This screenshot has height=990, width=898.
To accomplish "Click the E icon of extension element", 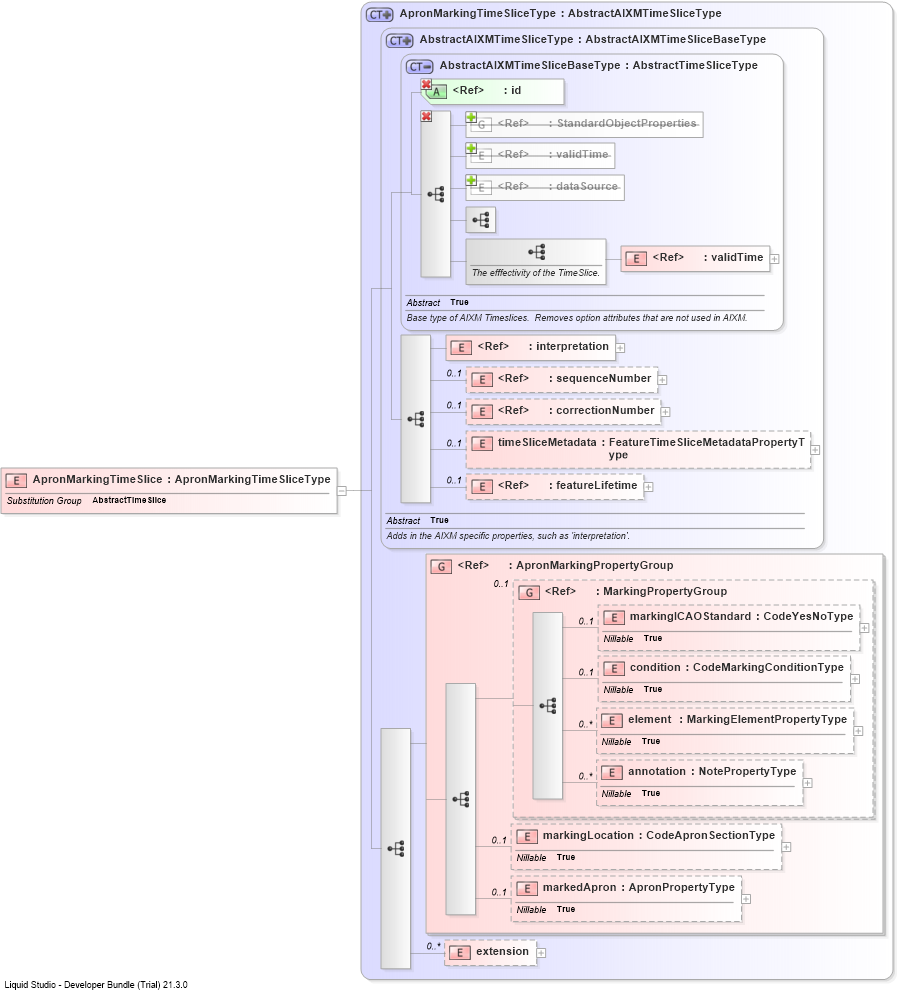I will click(x=460, y=953).
